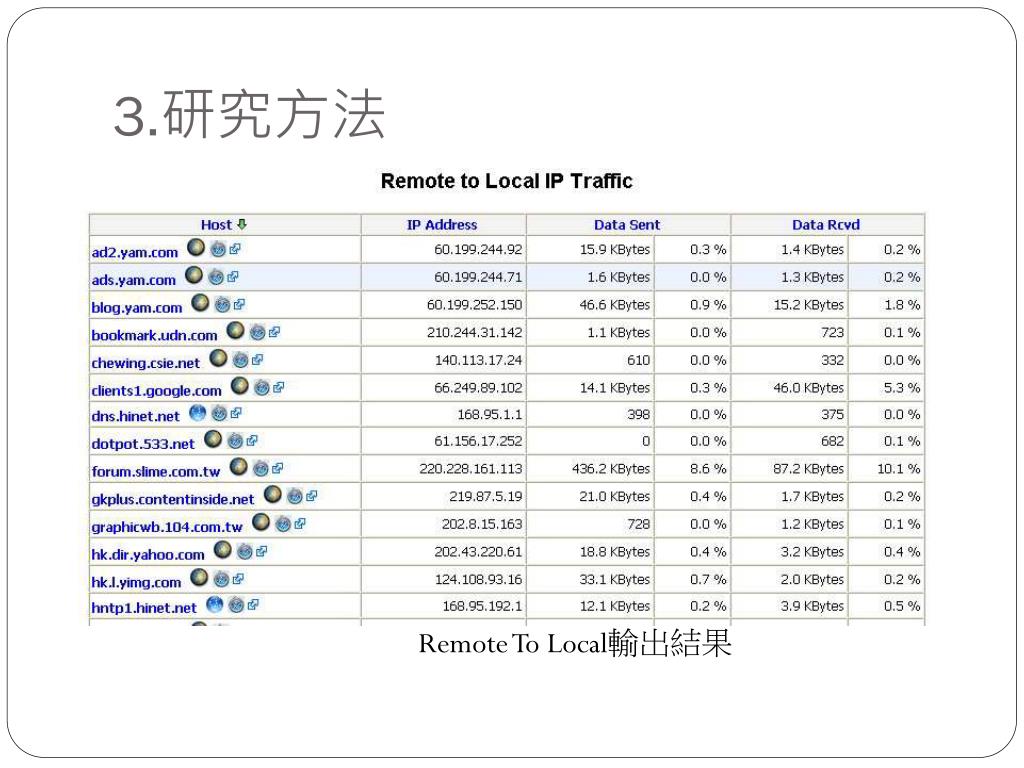Screen dimensions: 1024x768
Task: Open the blog.yam.com host link
Action: (136, 308)
